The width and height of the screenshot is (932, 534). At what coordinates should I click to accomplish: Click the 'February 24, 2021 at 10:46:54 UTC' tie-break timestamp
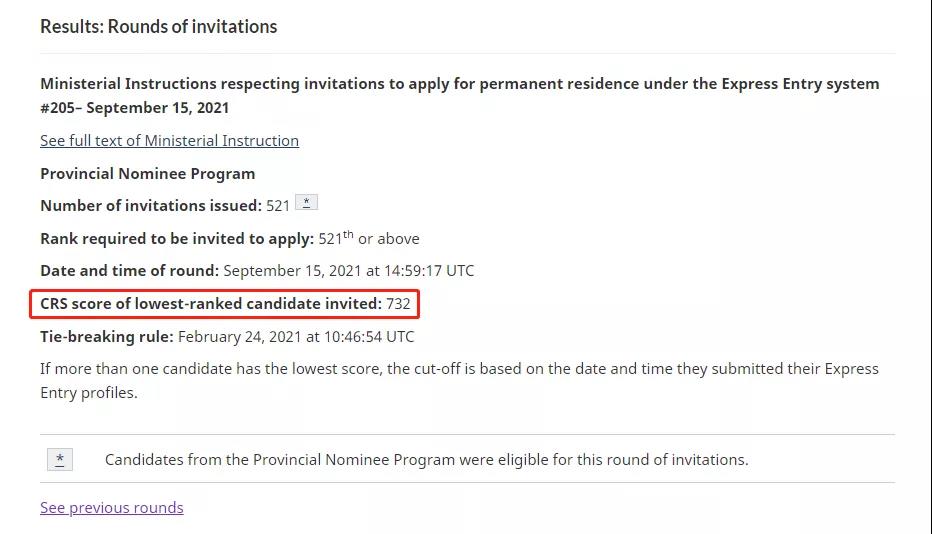[296, 337]
